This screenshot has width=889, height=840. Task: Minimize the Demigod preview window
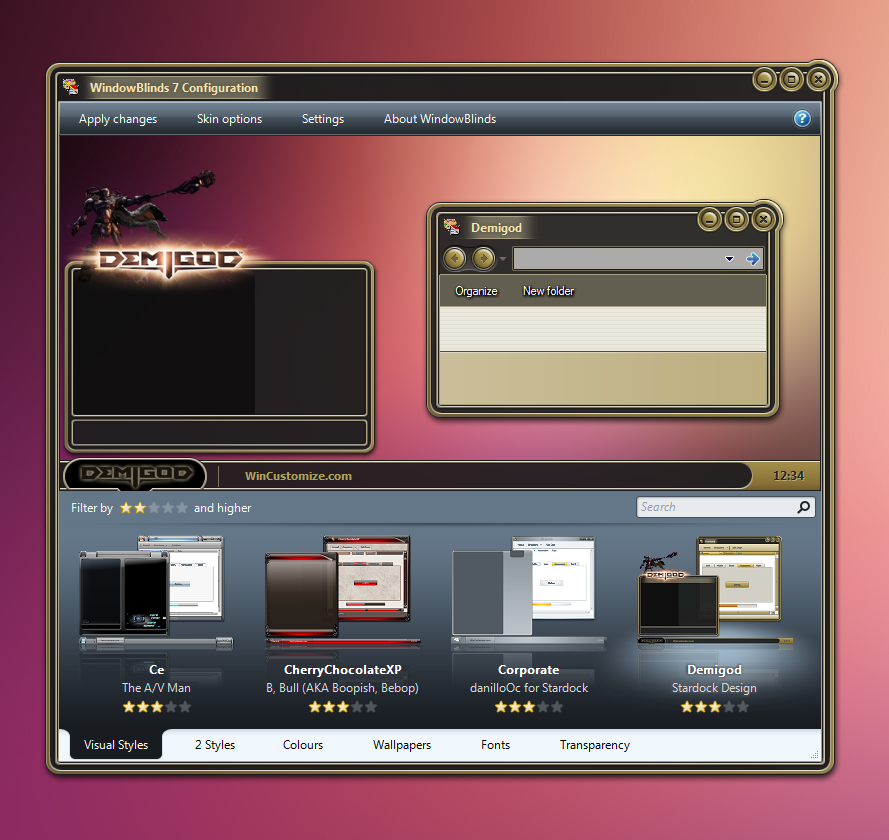709,219
